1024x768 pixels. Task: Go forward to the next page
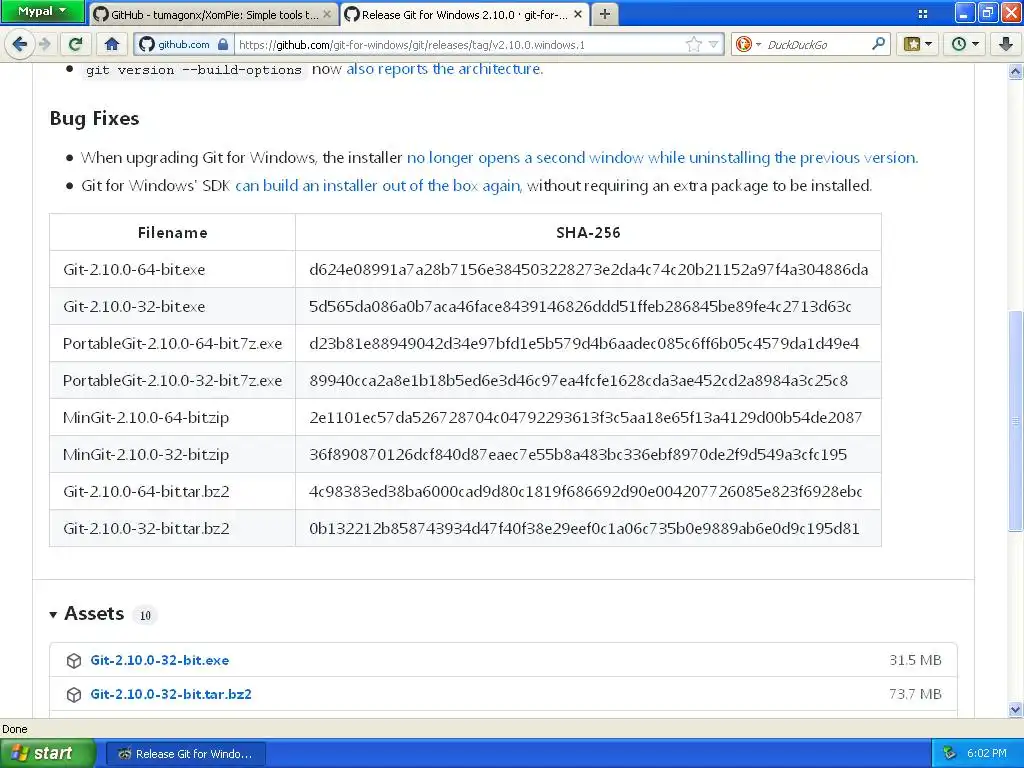[x=44, y=44]
